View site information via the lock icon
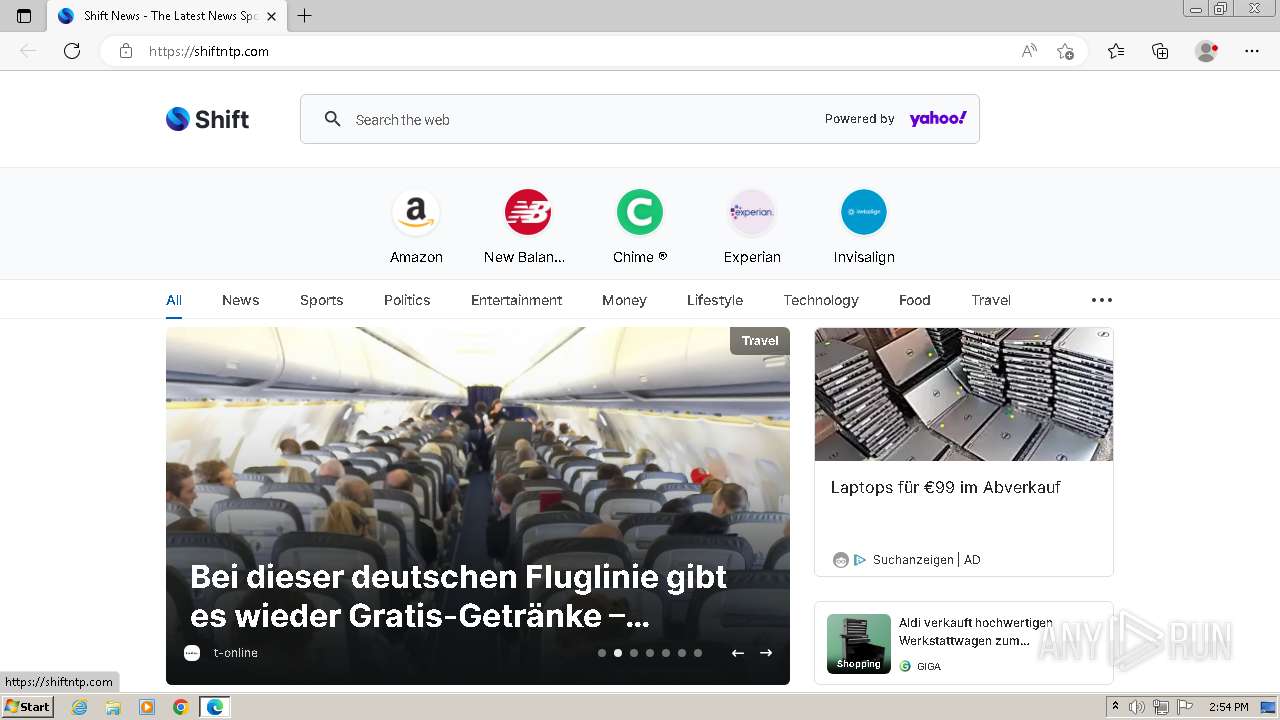Viewport: 1280px width, 720px height. pyautogui.click(x=126, y=51)
